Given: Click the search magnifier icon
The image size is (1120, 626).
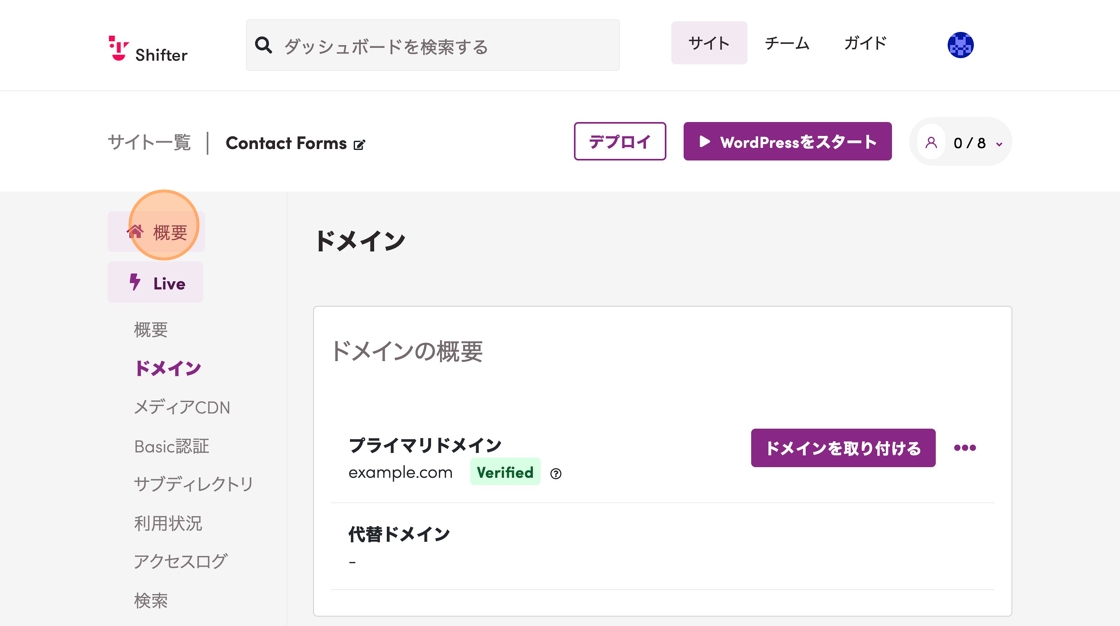Looking at the screenshot, I should (264, 45).
